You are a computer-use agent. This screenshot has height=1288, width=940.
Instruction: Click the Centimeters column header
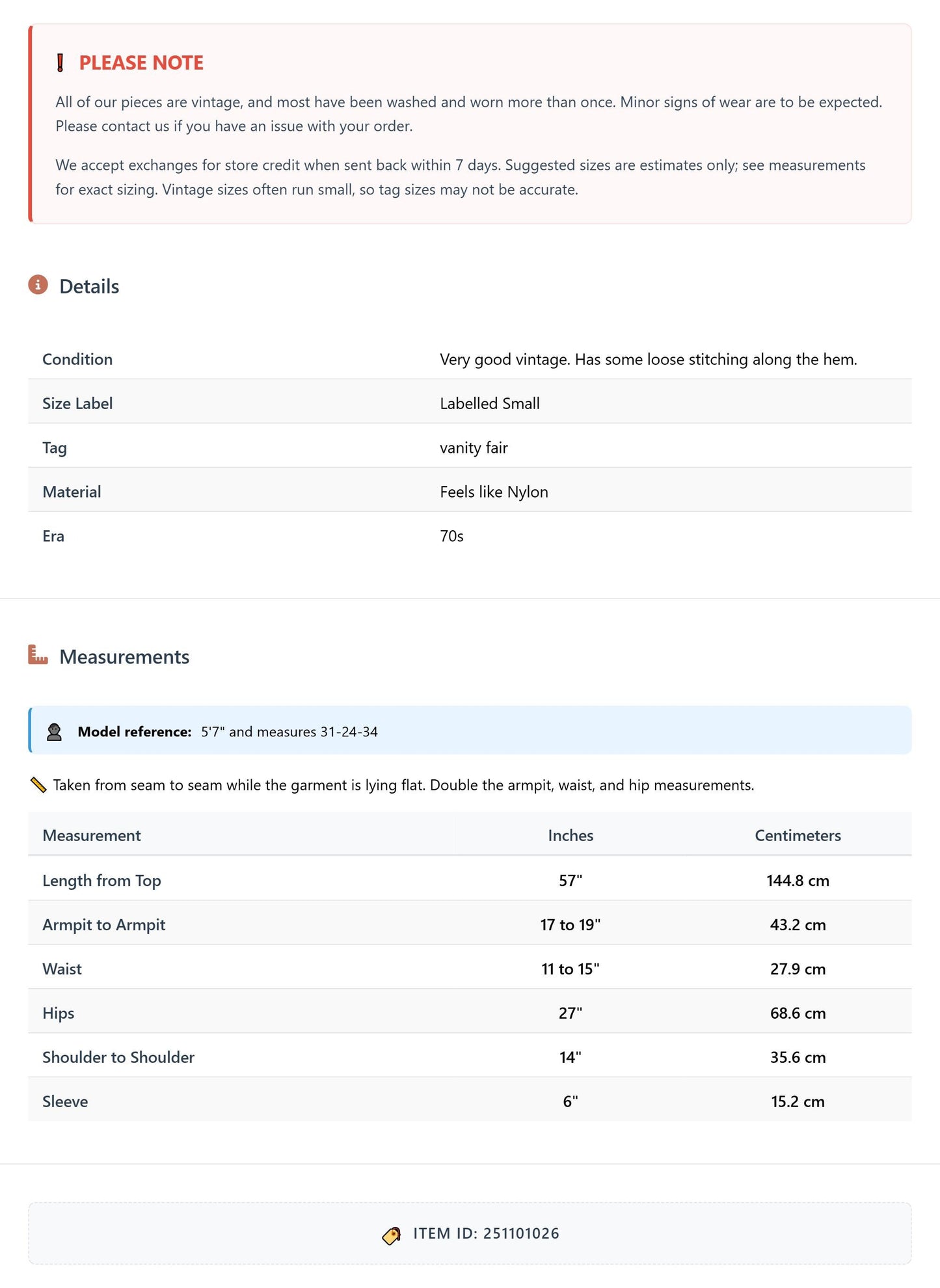[798, 836]
